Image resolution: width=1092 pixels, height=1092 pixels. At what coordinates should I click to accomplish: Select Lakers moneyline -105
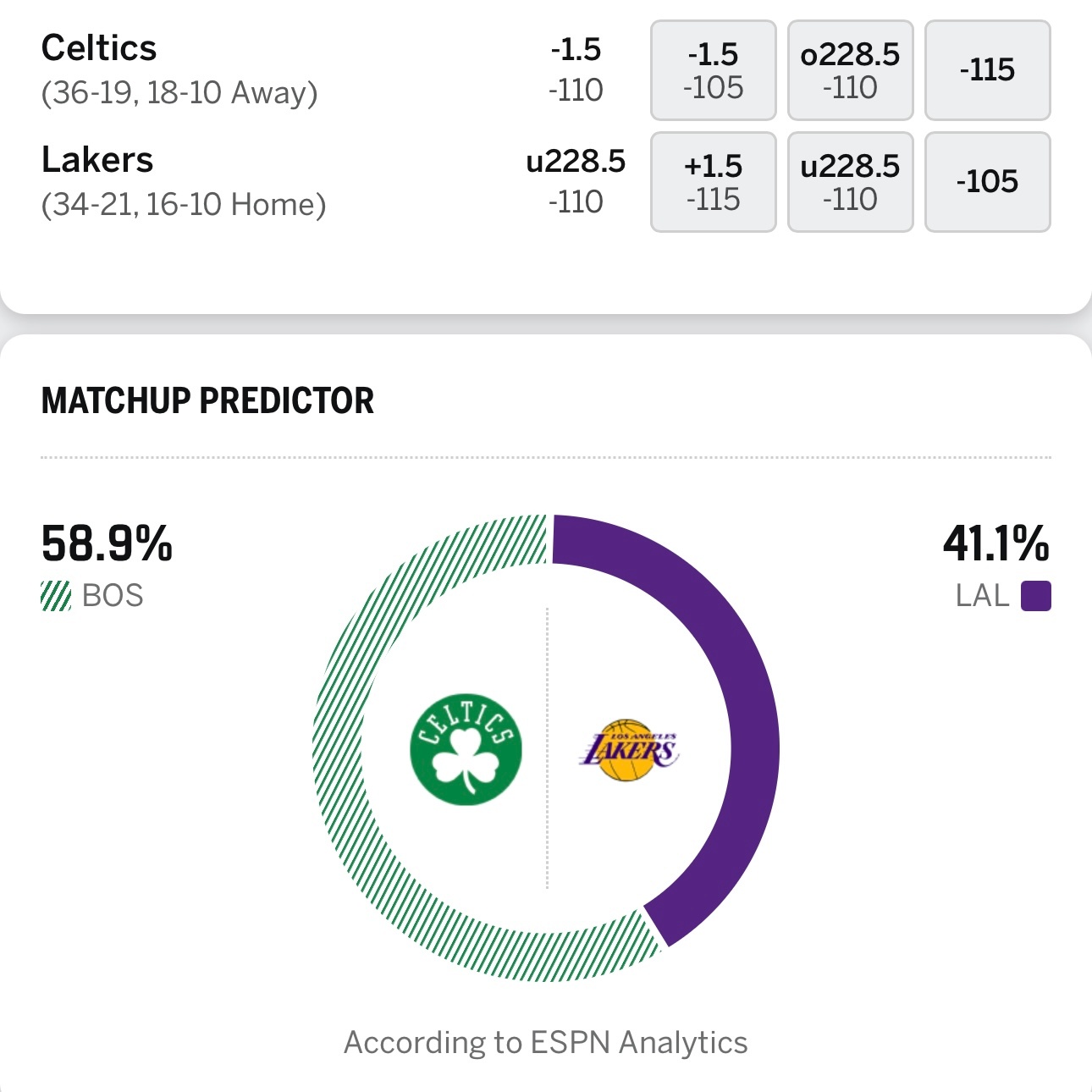tap(988, 182)
